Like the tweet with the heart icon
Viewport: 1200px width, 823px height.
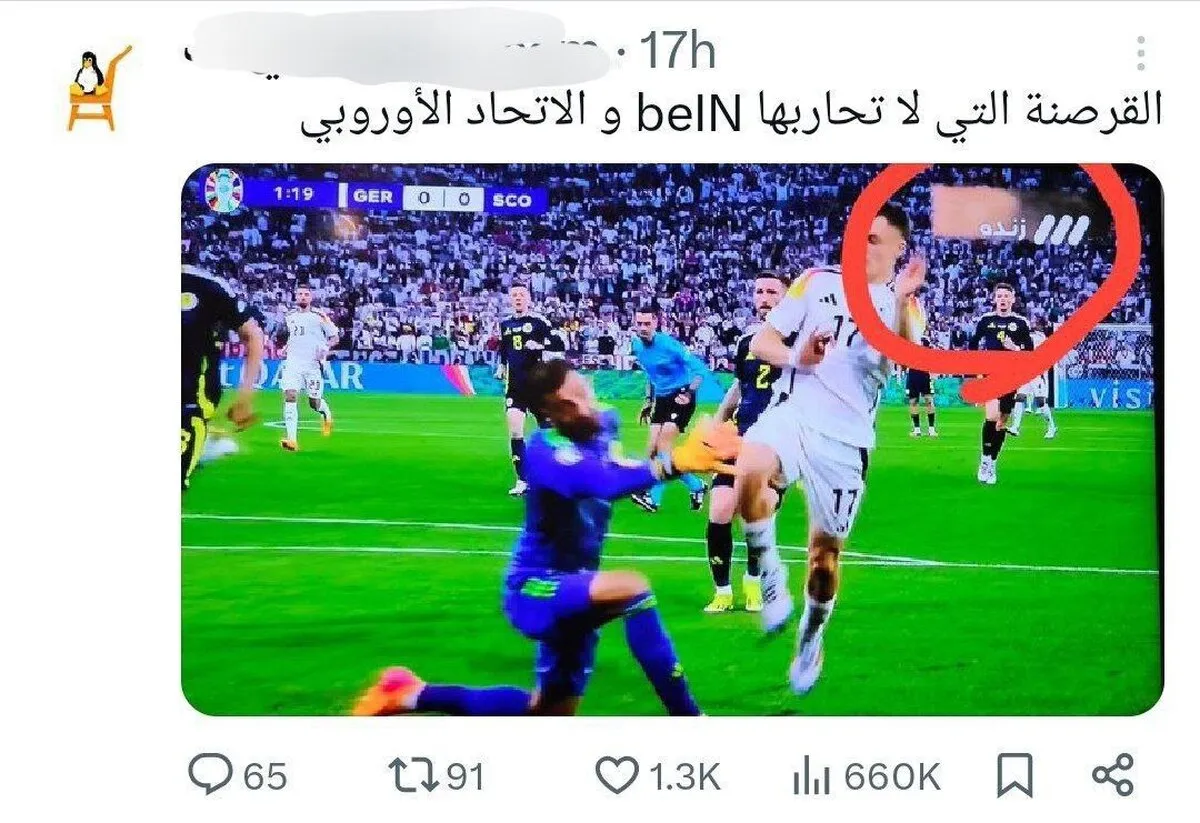click(x=616, y=775)
